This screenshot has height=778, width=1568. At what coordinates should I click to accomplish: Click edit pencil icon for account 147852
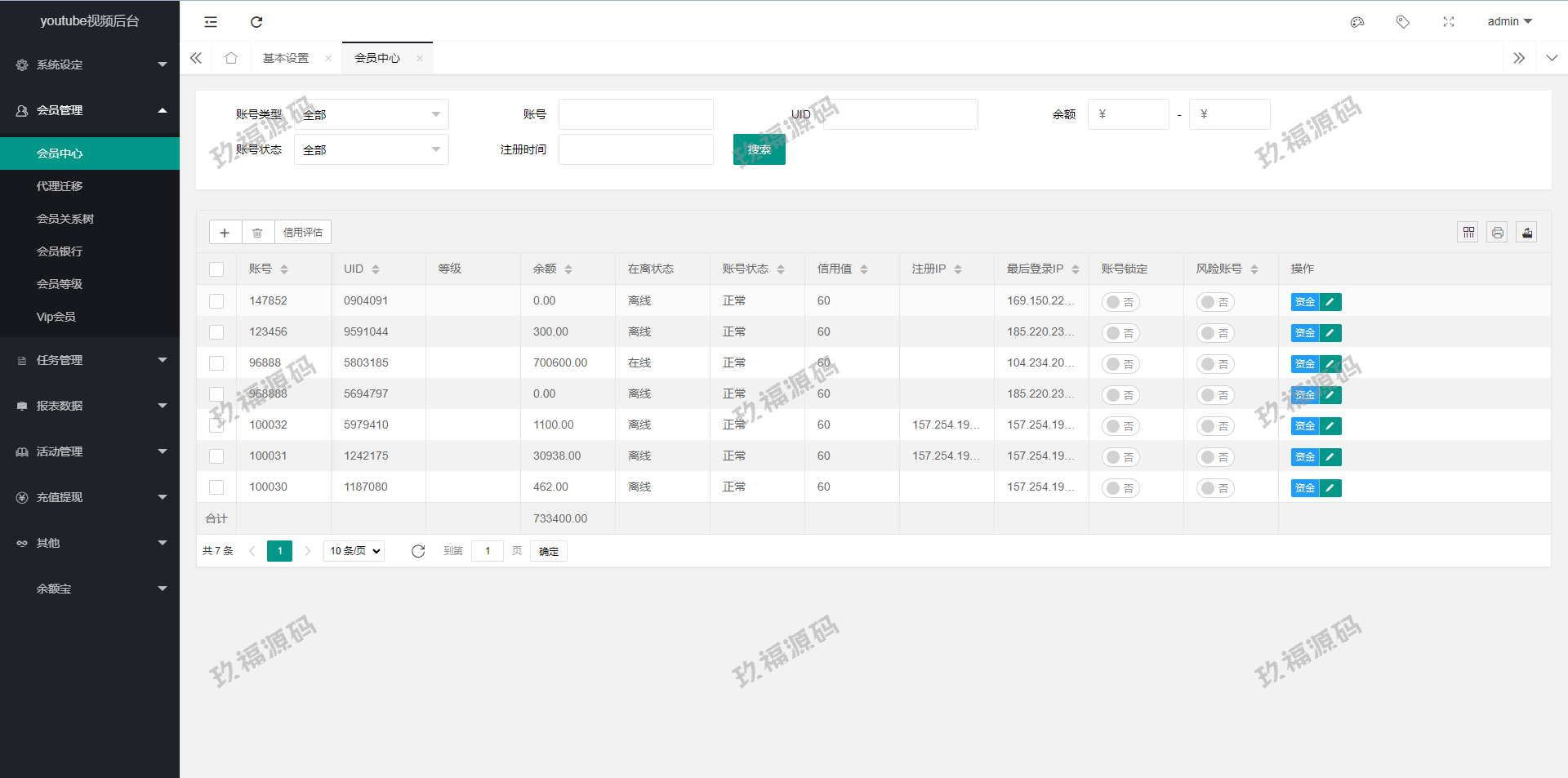[x=1330, y=302]
